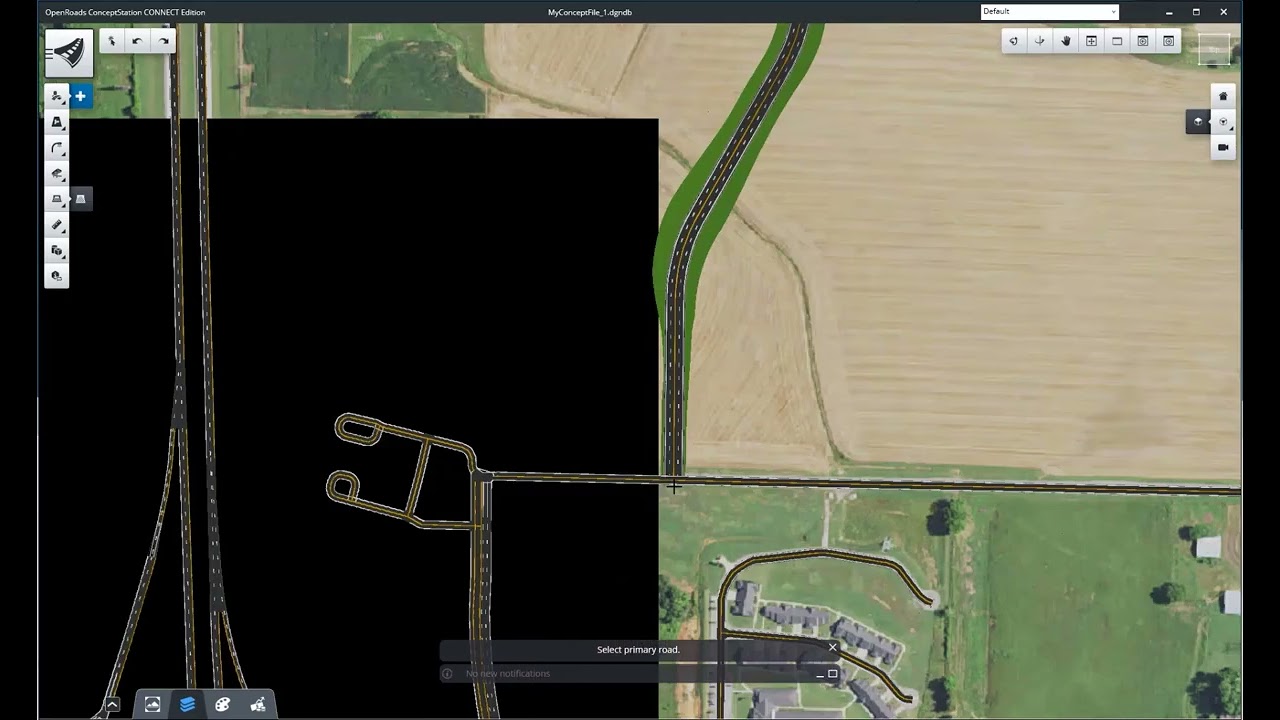The height and width of the screenshot is (720, 1280).
Task: Open the design/drawing settings tab
Action: (x=257, y=704)
